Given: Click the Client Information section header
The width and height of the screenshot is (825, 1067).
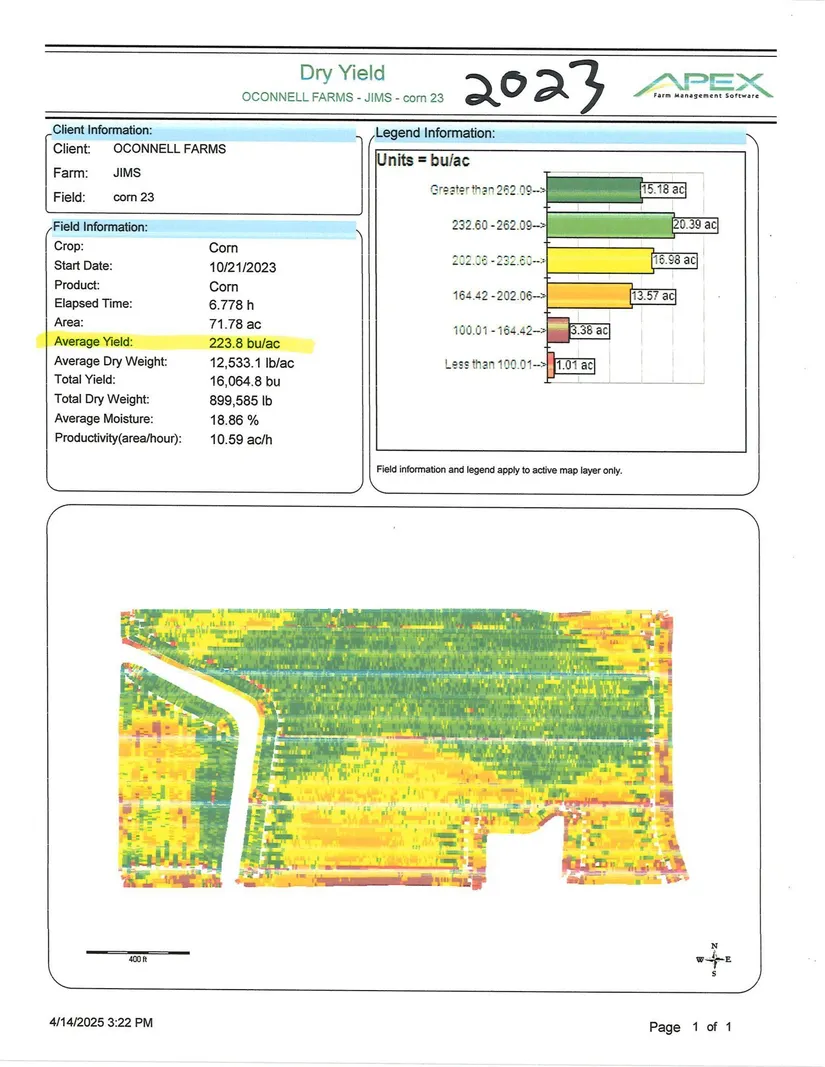Looking at the screenshot, I should tap(102, 130).
